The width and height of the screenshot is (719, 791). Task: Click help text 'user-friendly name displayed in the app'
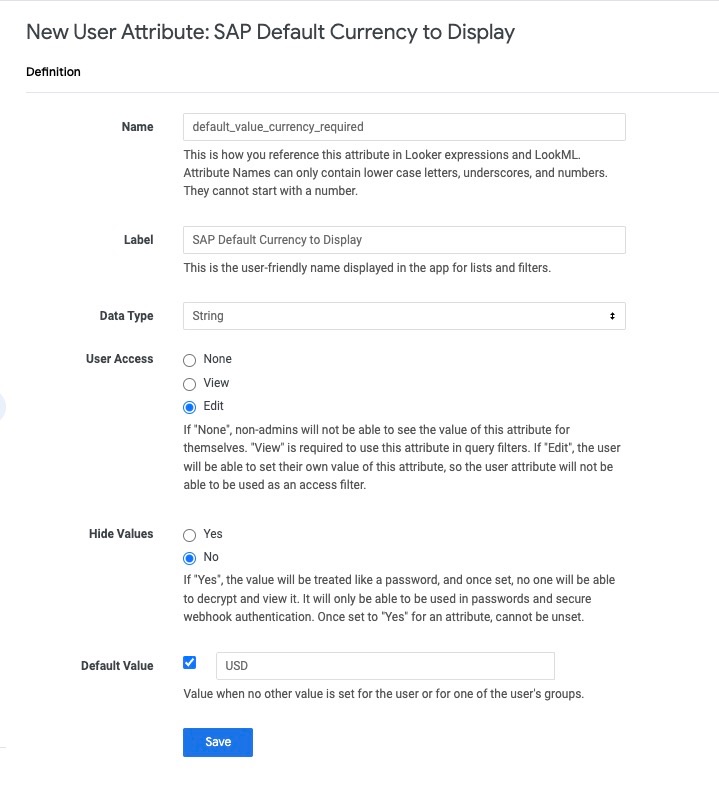[x=367, y=268]
